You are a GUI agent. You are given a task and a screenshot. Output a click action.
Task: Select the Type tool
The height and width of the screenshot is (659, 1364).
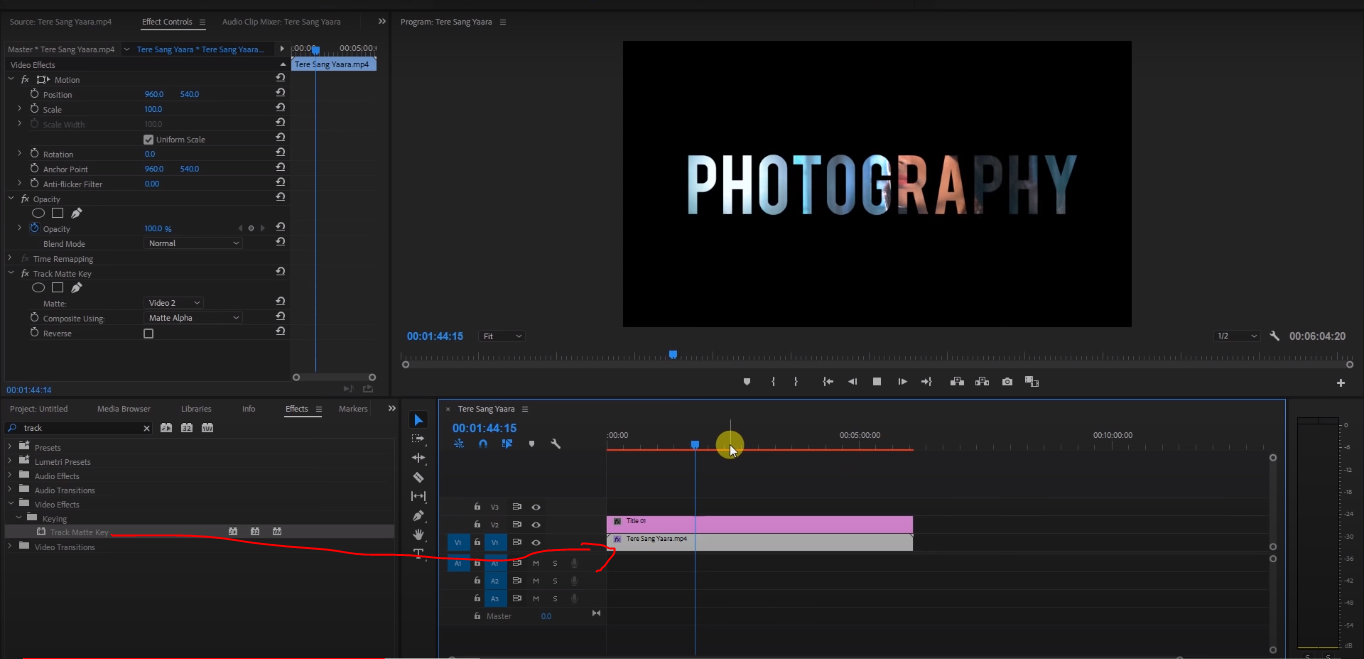(418, 552)
